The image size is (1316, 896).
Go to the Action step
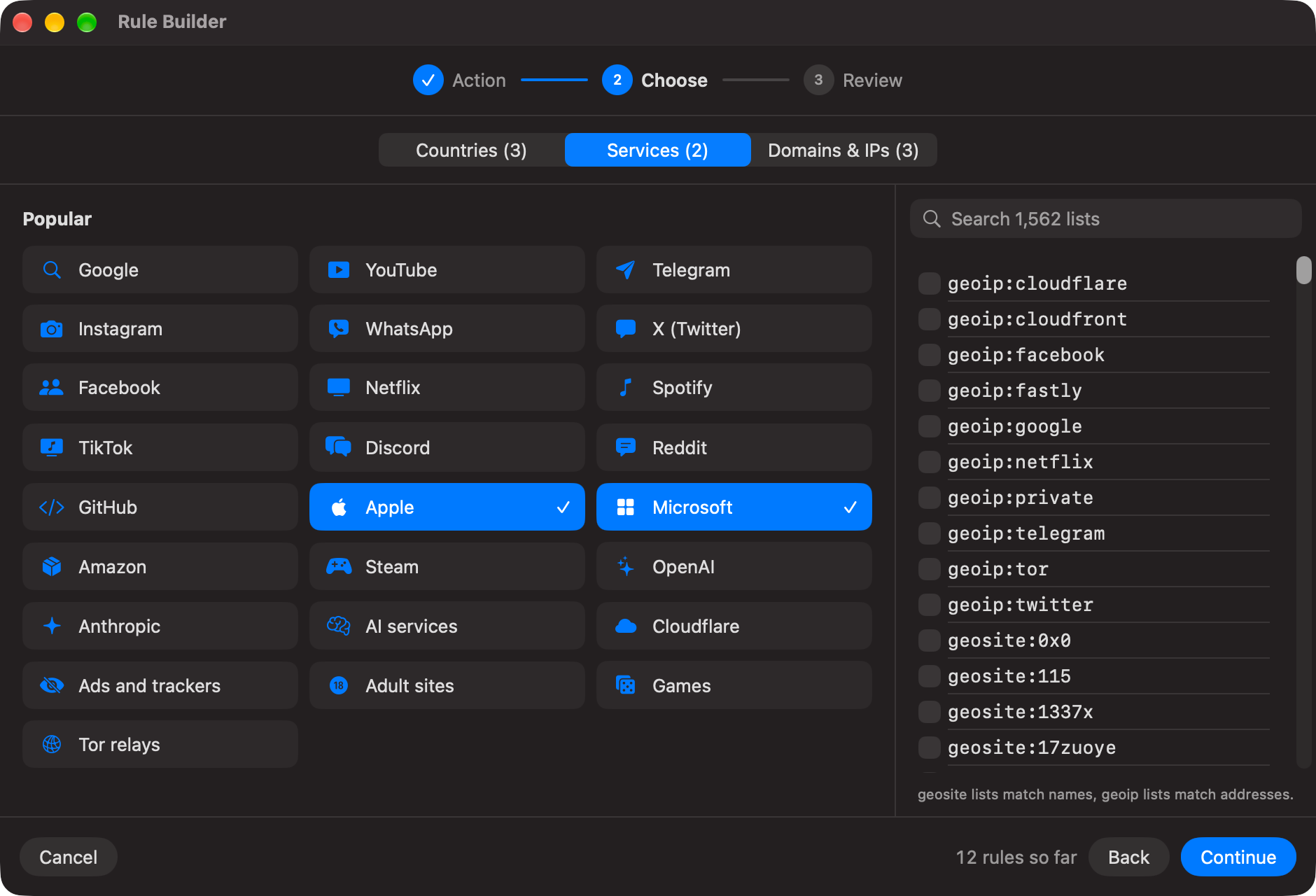coord(459,80)
